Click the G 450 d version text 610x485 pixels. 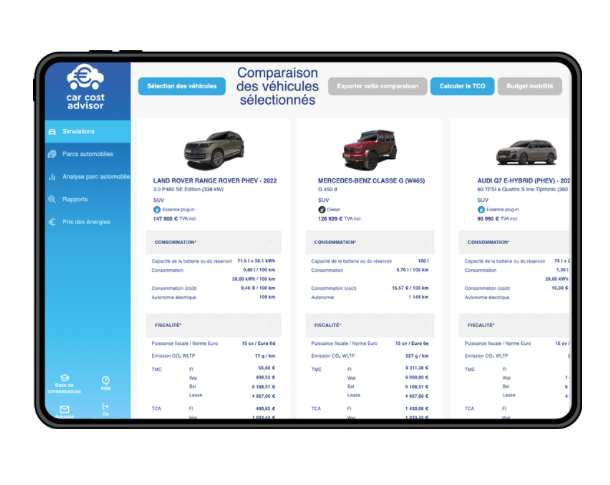[x=327, y=189]
